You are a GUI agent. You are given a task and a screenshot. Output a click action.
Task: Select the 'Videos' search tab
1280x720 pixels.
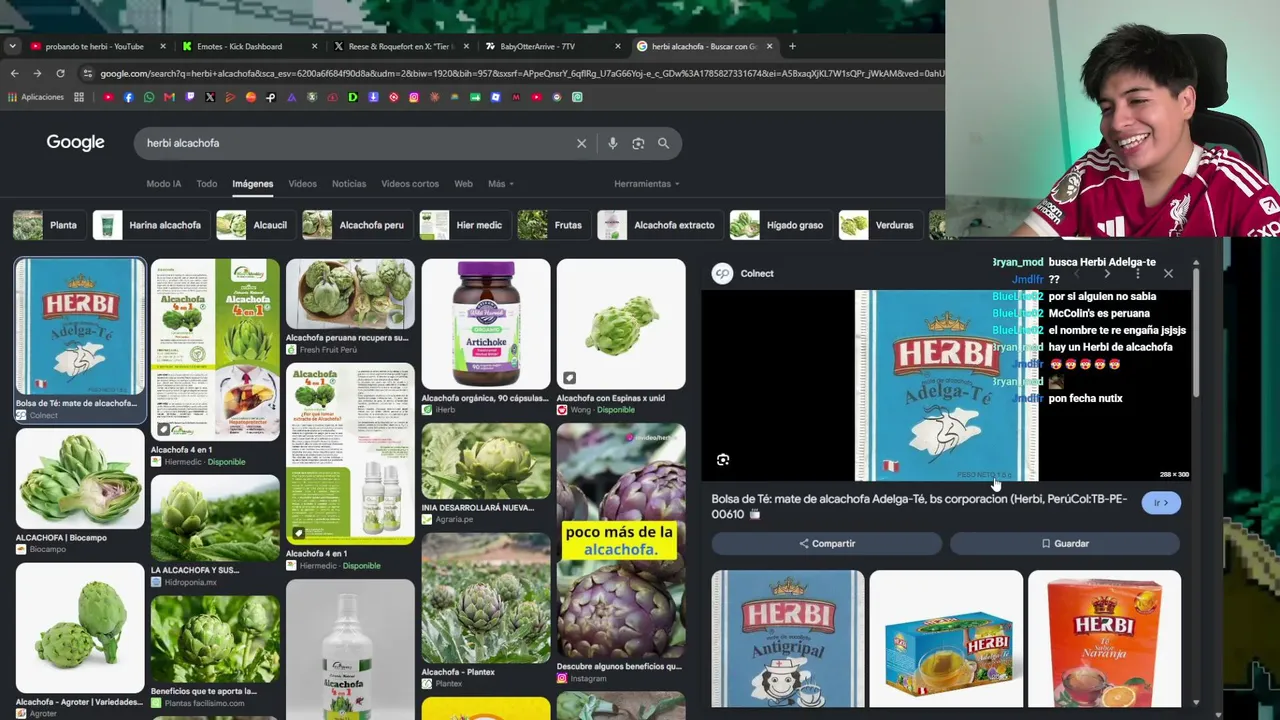[x=303, y=184]
